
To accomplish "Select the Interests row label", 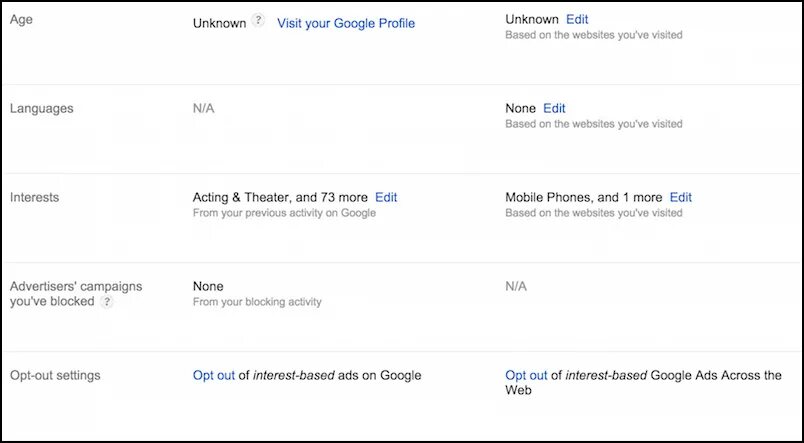I will click(34, 197).
